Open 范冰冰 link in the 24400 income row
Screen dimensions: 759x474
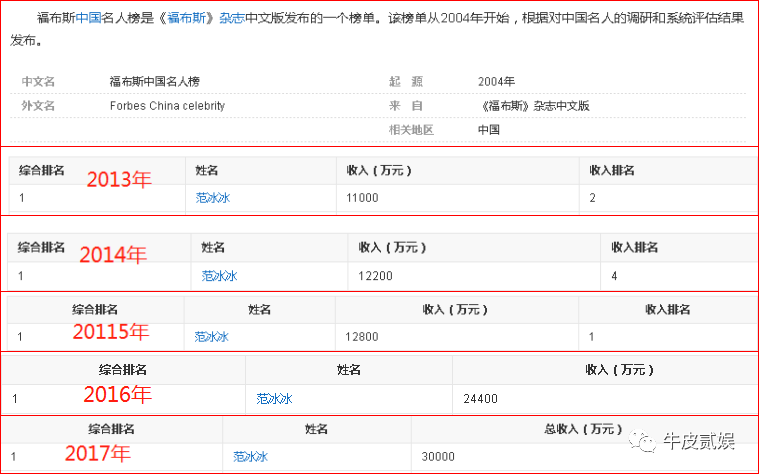274,398
